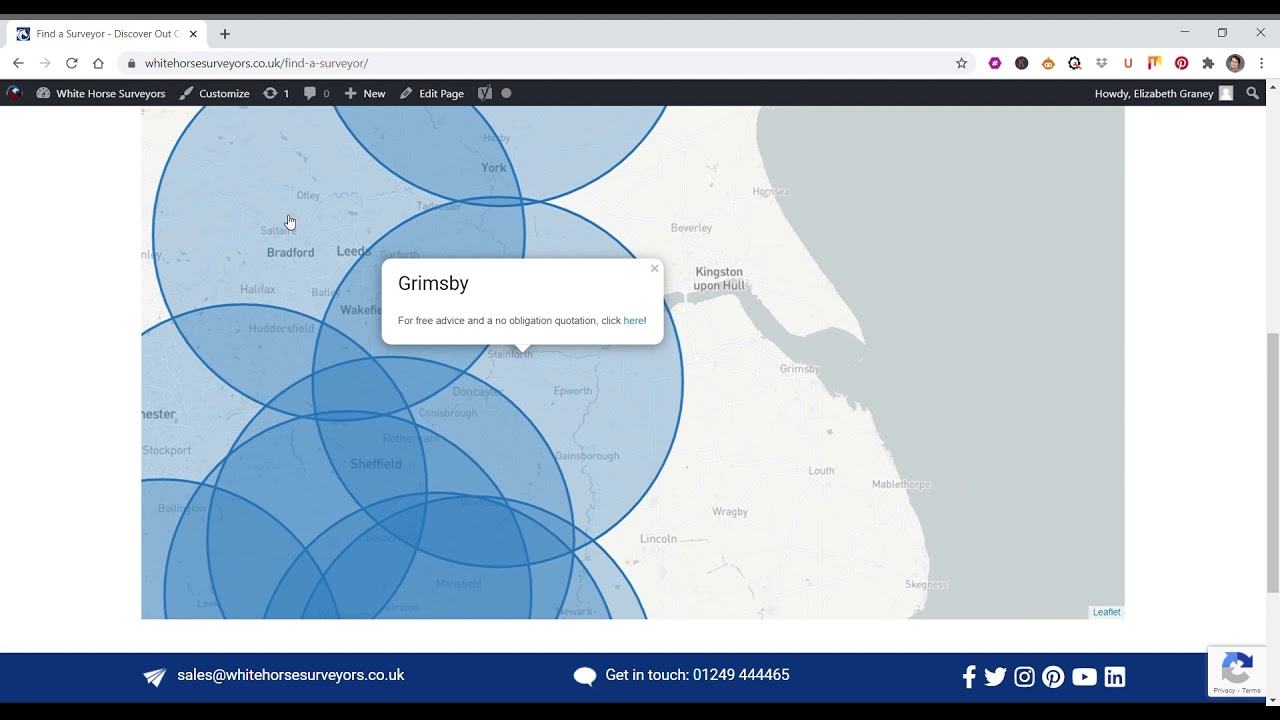Image resolution: width=1280 pixels, height=720 pixels.
Task: Select the Find a Surveyor tab
Action: (107, 34)
